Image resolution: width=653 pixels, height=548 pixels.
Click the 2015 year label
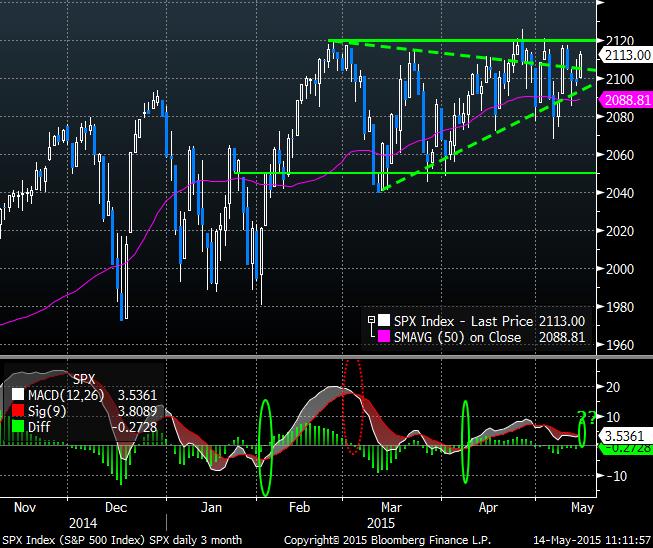[x=381, y=523]
